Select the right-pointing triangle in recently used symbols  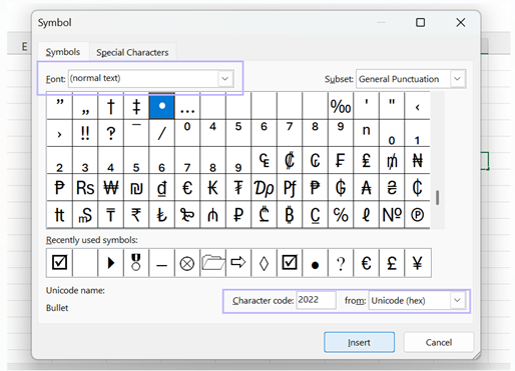(111, 263)
